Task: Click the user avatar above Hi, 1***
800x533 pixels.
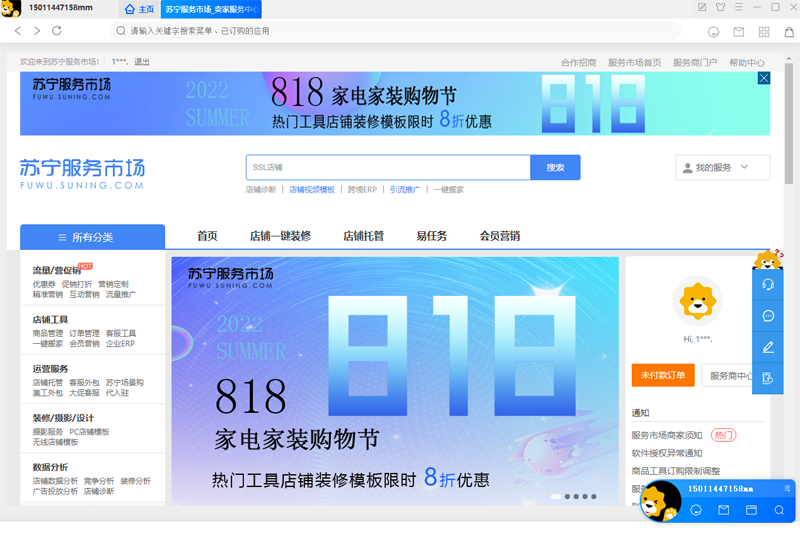Action: tap(697, 301)
